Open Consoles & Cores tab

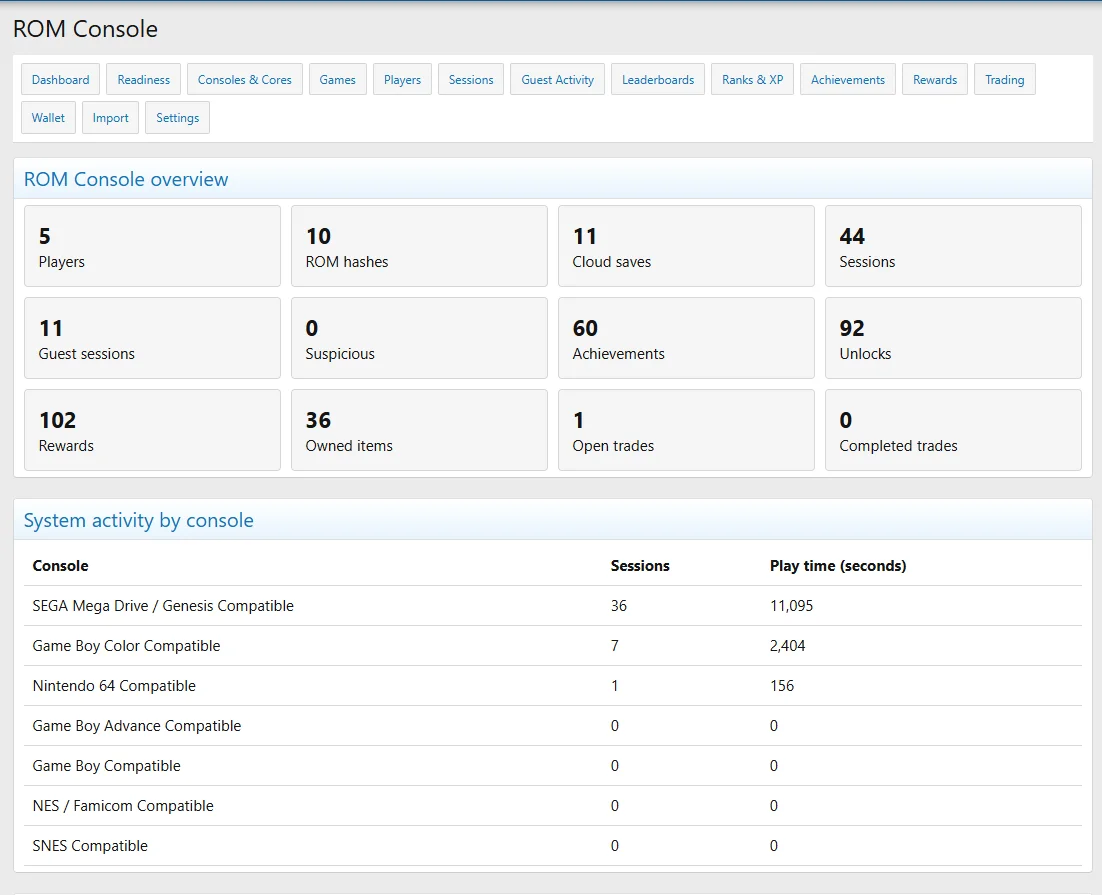click(x=245, y=79)
